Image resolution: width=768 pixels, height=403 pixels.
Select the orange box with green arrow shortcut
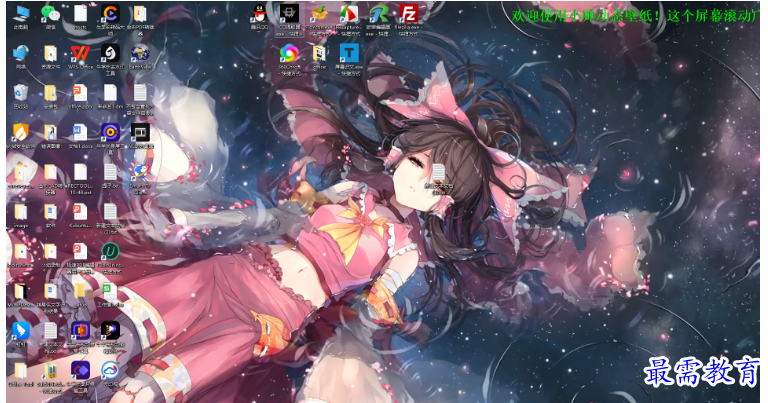pyautogui.click(x=319, y=14)
